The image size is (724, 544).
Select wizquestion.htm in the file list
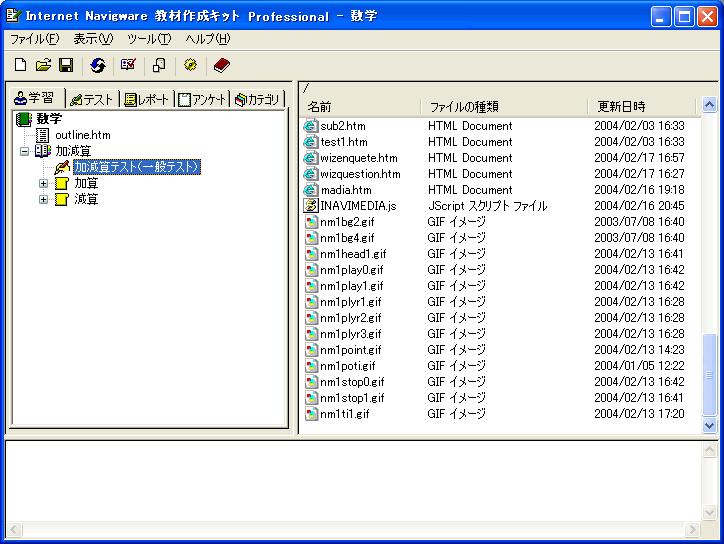coord(361,174)
